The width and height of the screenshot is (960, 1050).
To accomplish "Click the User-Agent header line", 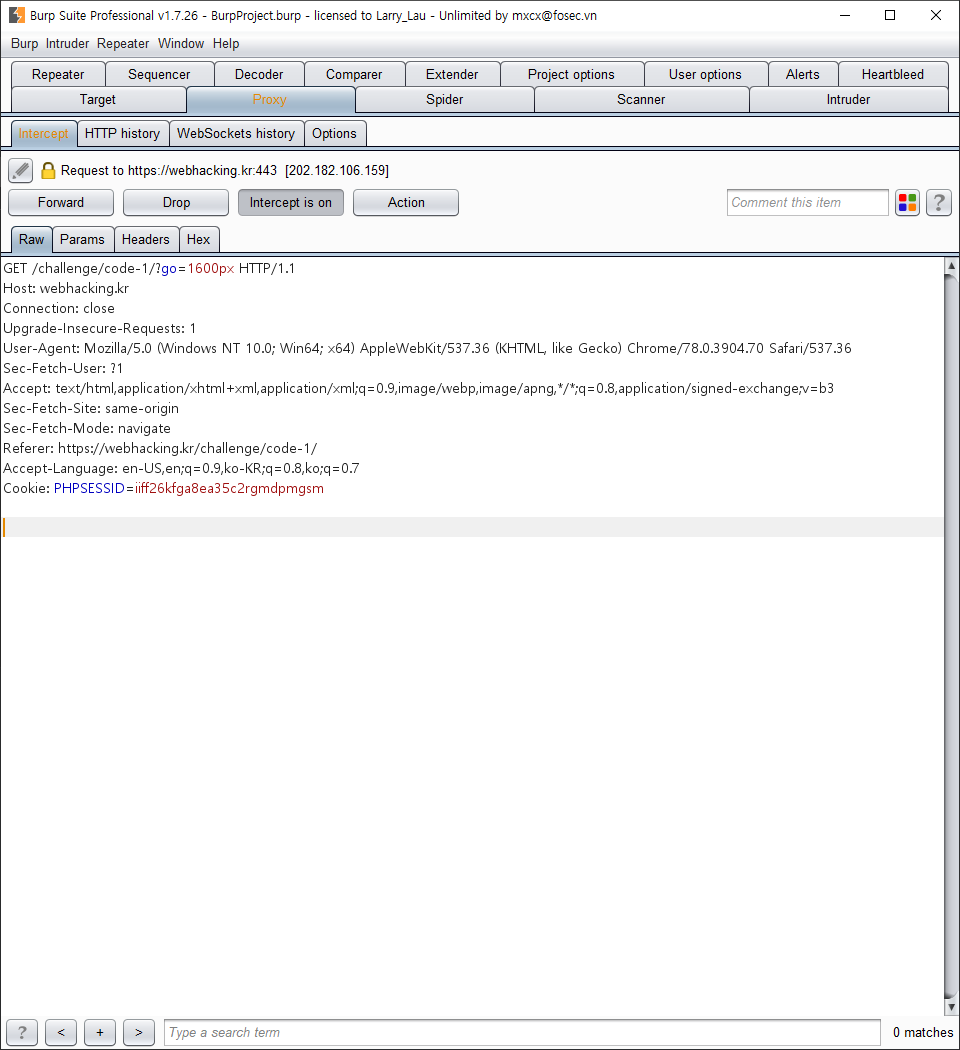I will (x=427, y=348).
